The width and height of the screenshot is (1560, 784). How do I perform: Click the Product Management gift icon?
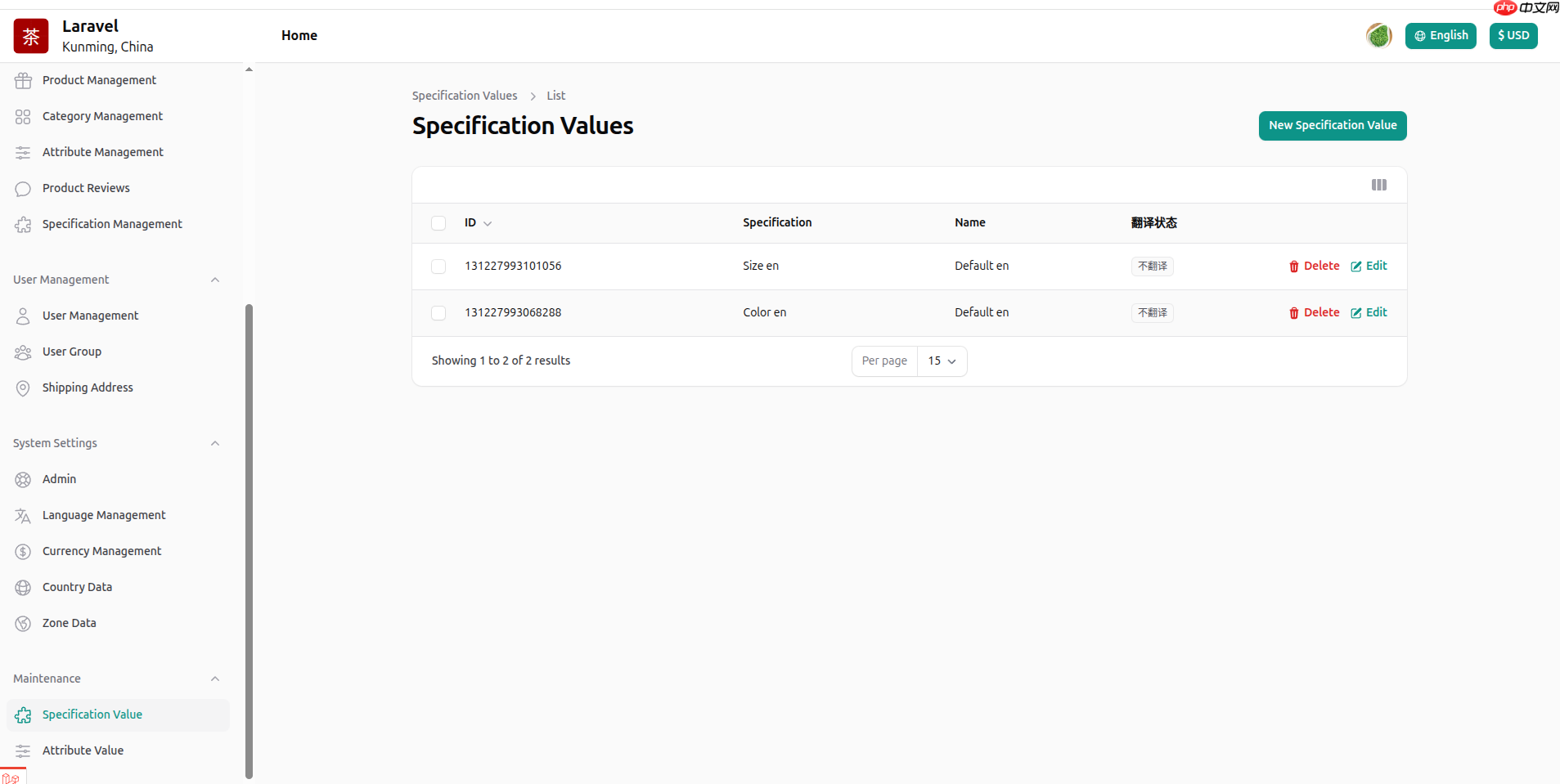[x=23, y=80]
